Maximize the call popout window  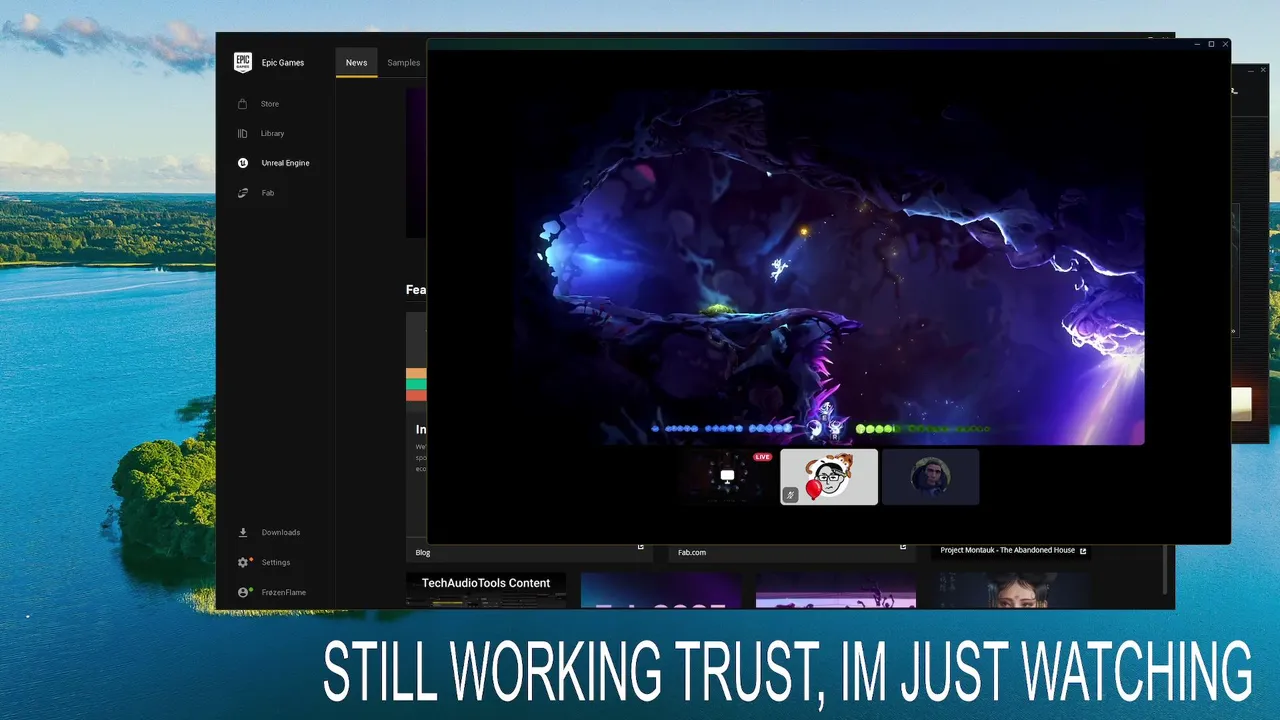pos(1211,44)
